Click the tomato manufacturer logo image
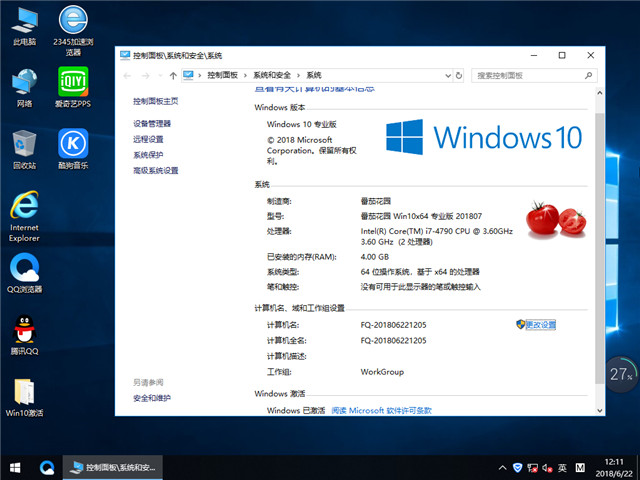The height and width of the screenshot is (480, 640). tap(556, 220)
